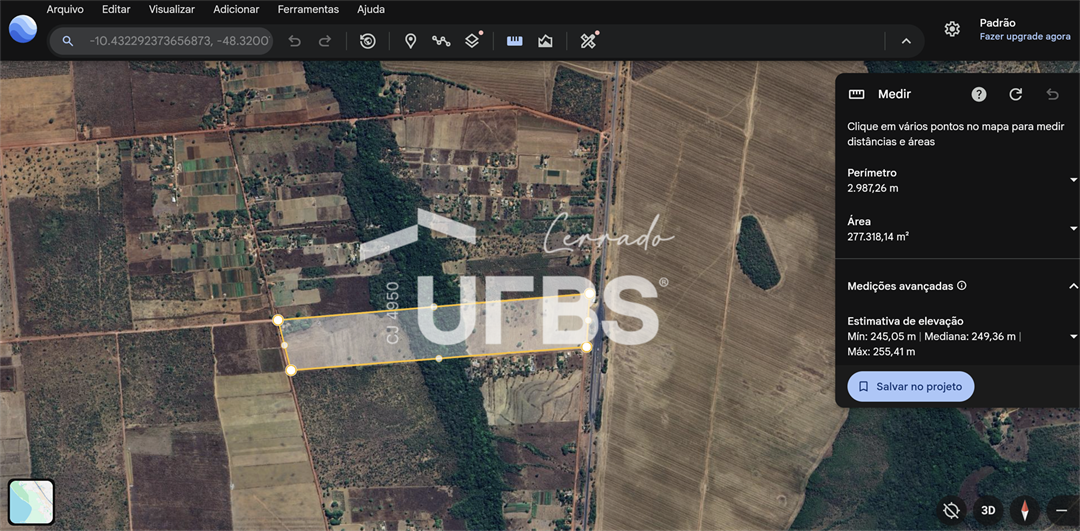The image size is (1080, 531).
Task: Activate the ruler measure tool
Action: (x=515, y=41)
